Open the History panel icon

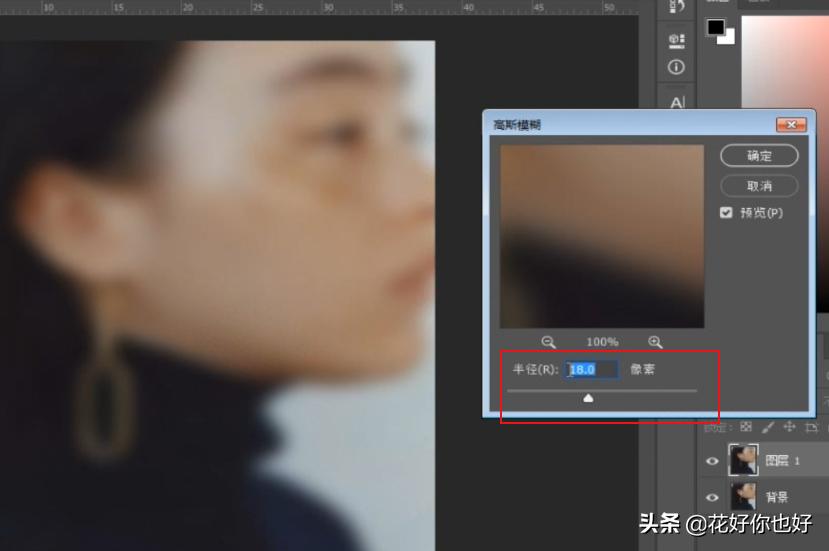[677, 6]
